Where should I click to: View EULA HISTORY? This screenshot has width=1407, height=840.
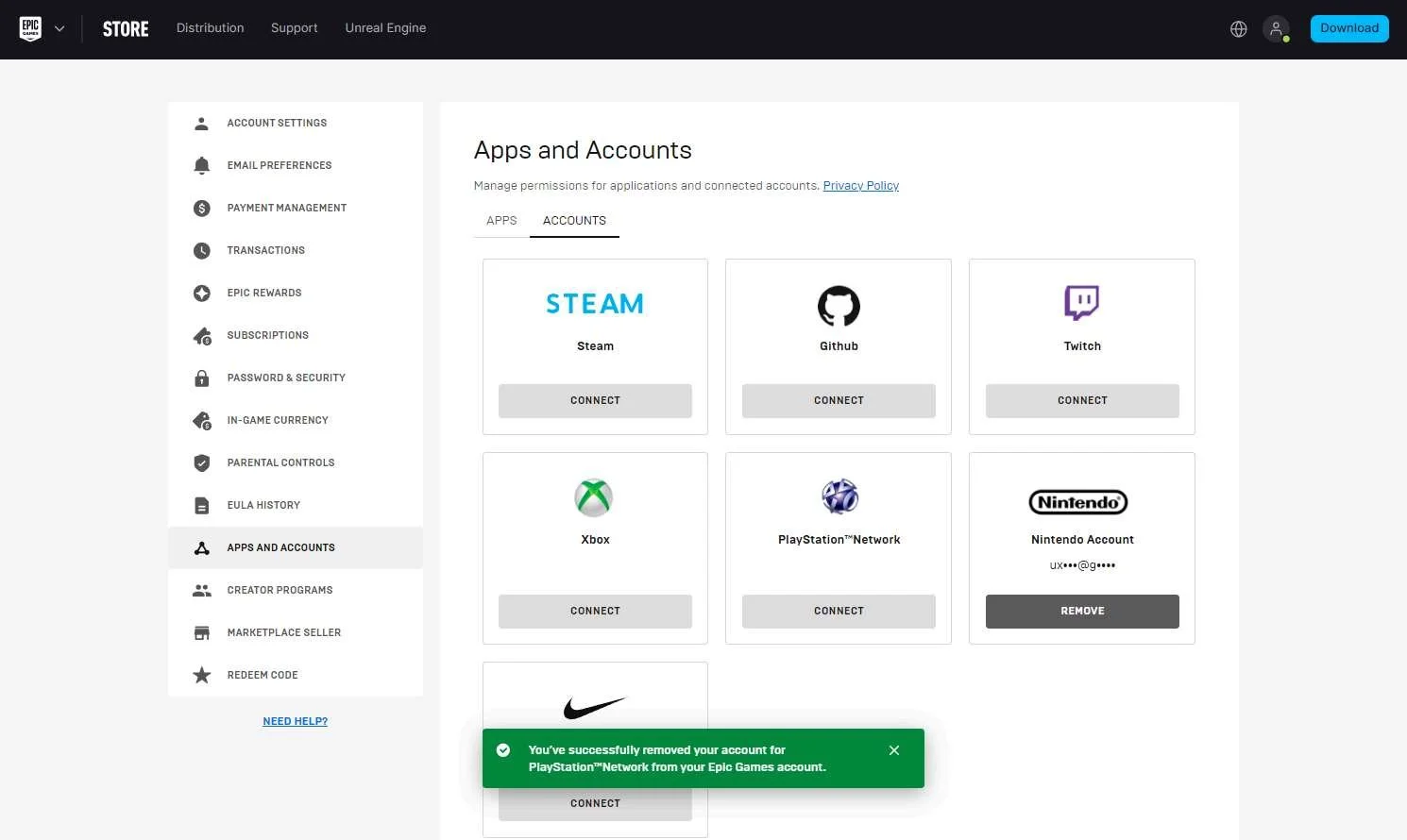pos(296,506)
